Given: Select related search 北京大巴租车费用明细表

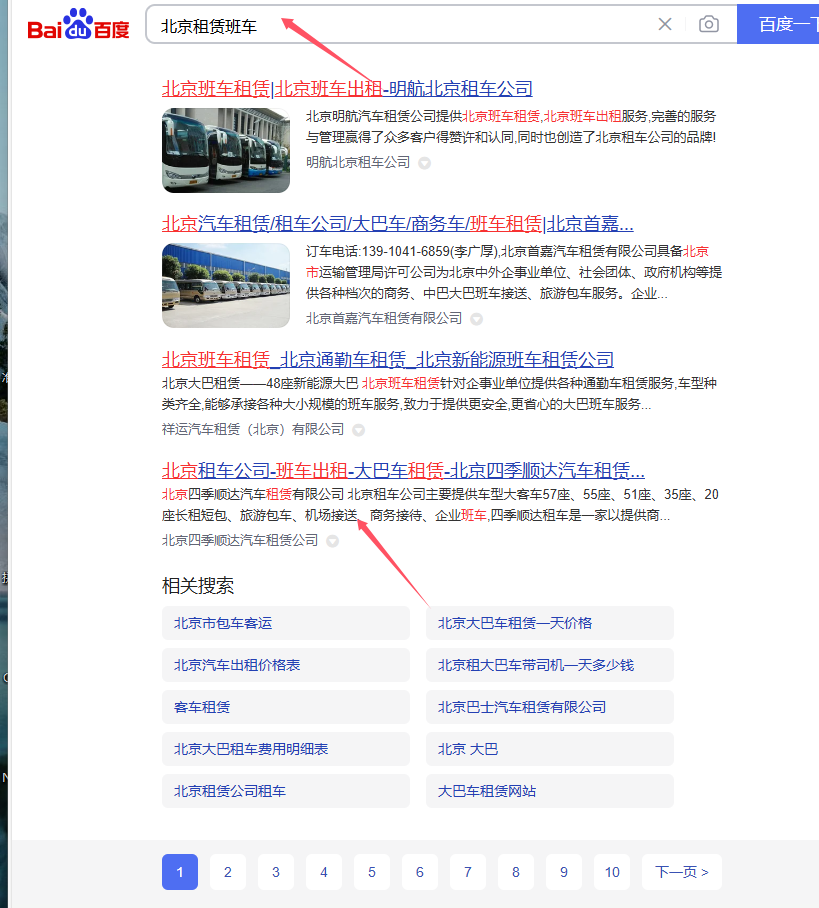Looking at the screenshot, I should pyautogui.click(x=286, y=749).
